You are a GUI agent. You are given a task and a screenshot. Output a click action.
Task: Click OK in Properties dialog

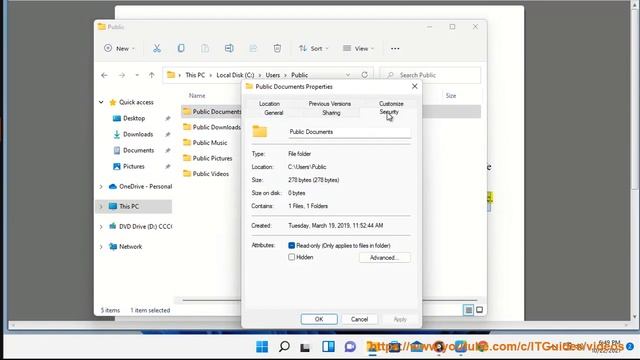(319, 319)
